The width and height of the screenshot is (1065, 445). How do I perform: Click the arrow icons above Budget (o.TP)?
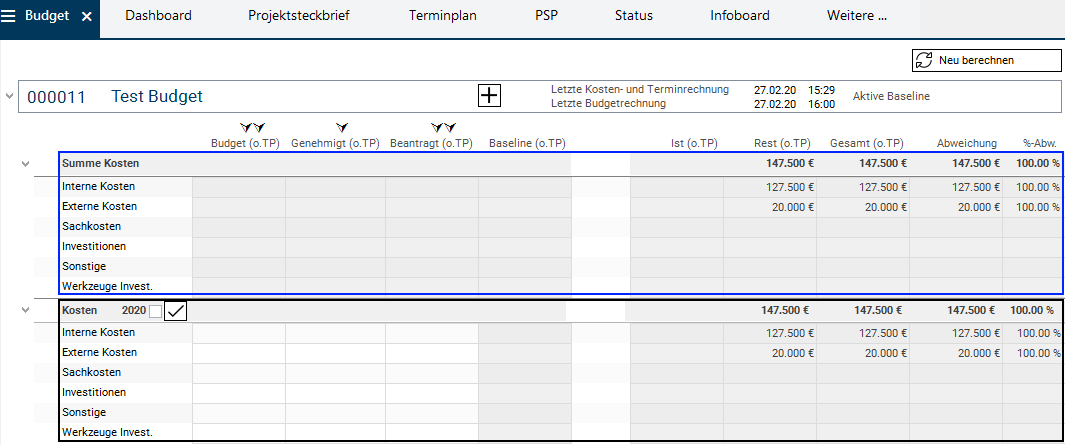coord(251,127)
